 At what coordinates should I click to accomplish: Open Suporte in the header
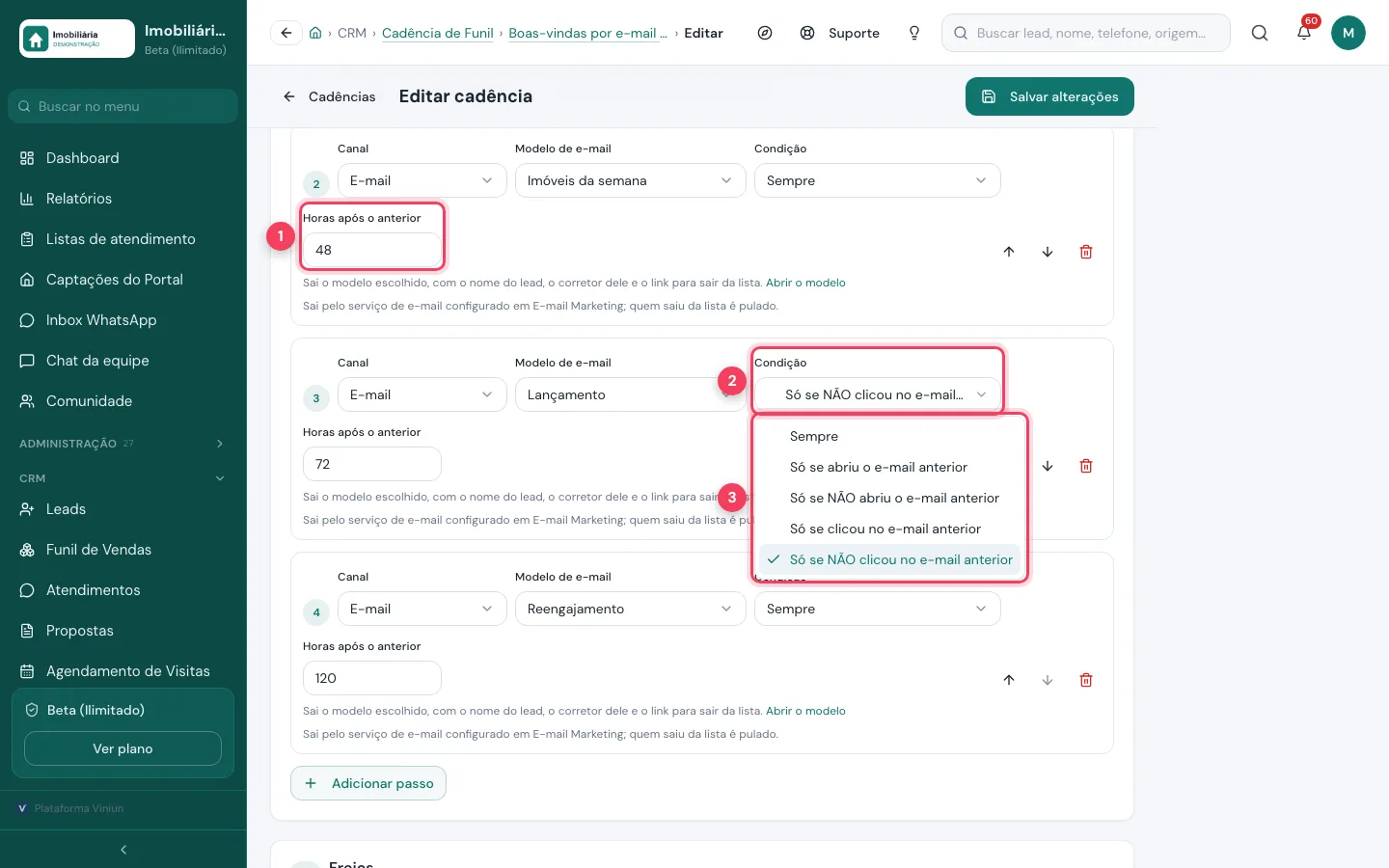click(x=840, y=33)
